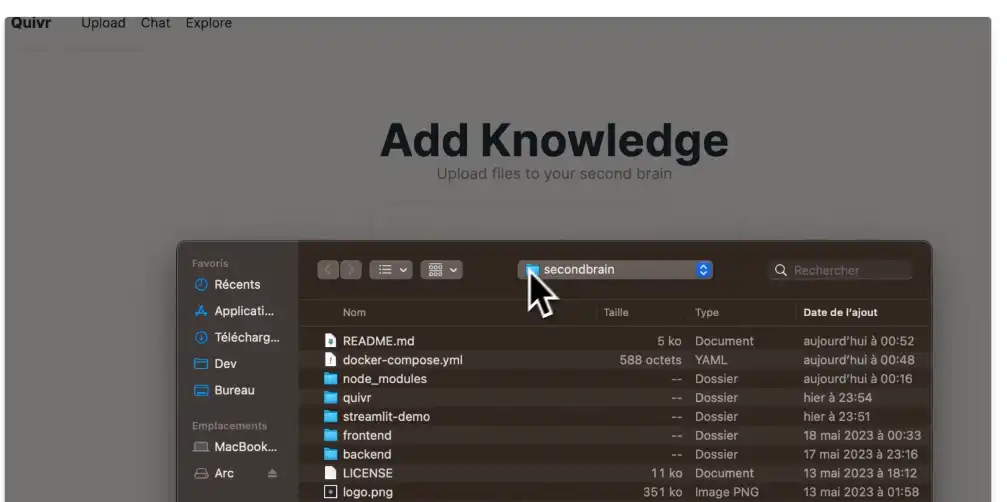Open the Chat page in Quivr
This screenshot has width=1007, height=502.
click(155, 23)
